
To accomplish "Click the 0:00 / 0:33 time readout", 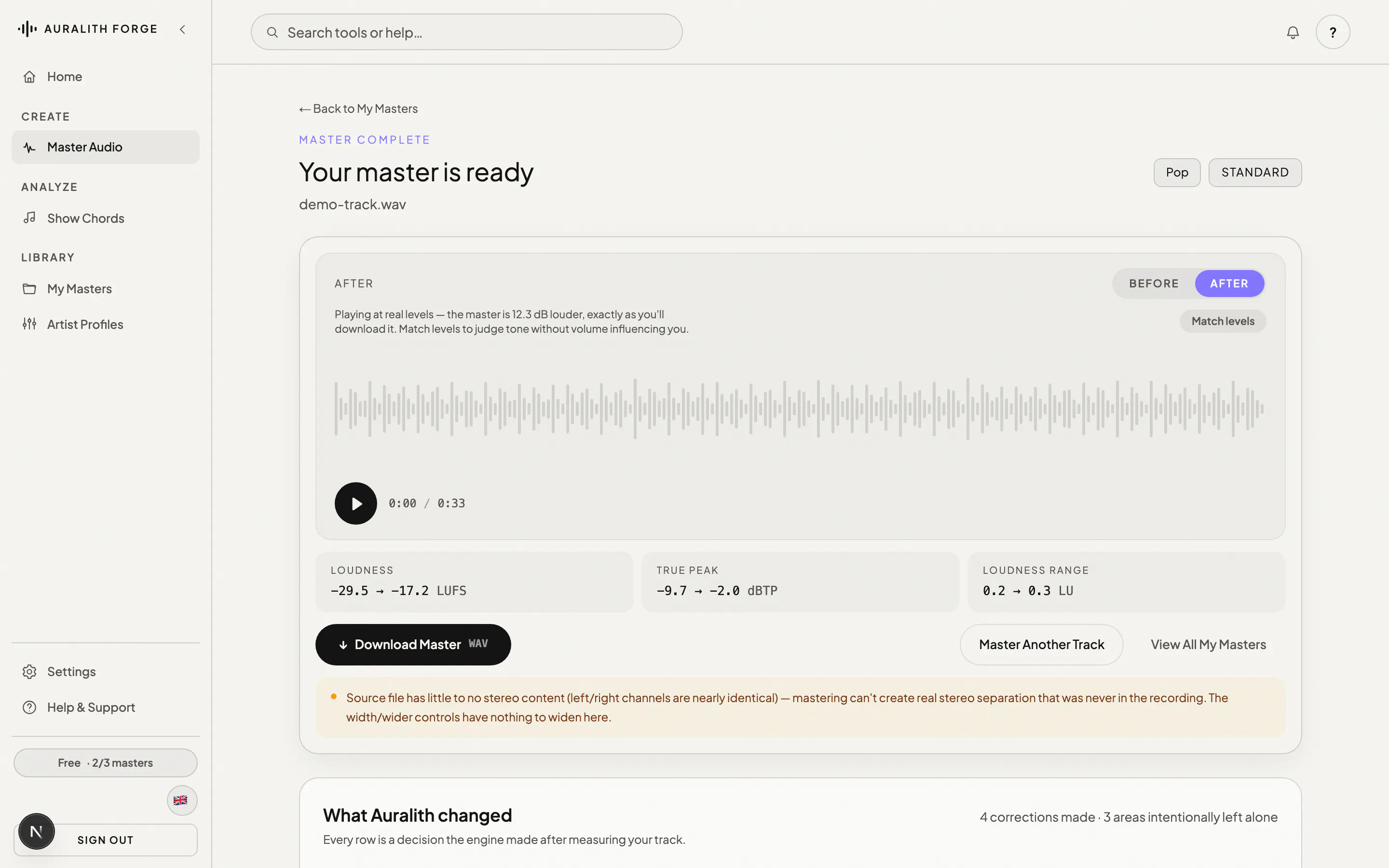I will [x=427, y=503].
